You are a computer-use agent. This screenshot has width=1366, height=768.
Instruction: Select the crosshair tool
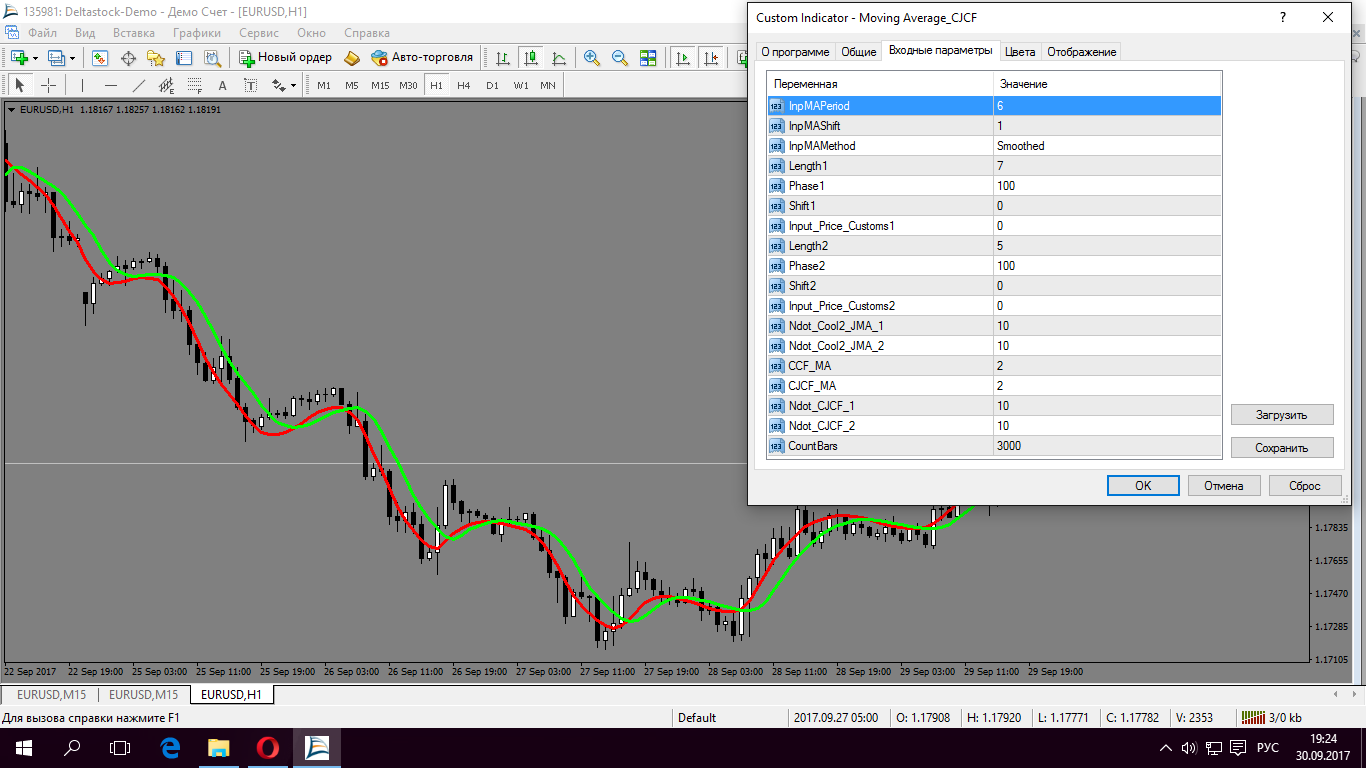pyautogui.click(x=48, y=85)
